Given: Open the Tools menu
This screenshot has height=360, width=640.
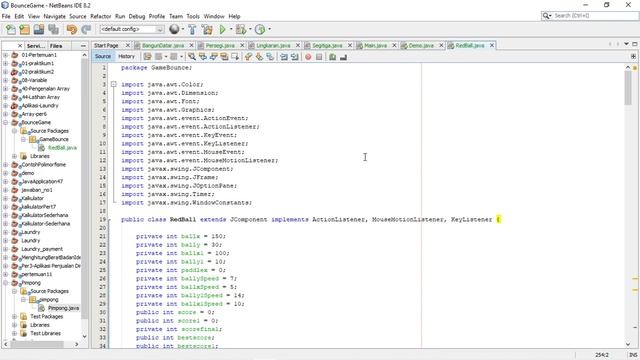Looking at the screenshot, I should 193,16.
